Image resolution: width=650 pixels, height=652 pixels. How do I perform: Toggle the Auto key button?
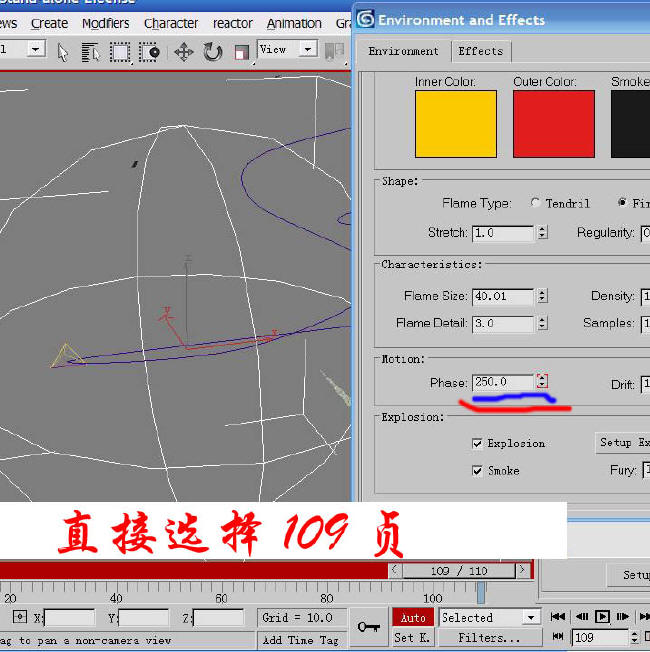click(x=413, y=618)
